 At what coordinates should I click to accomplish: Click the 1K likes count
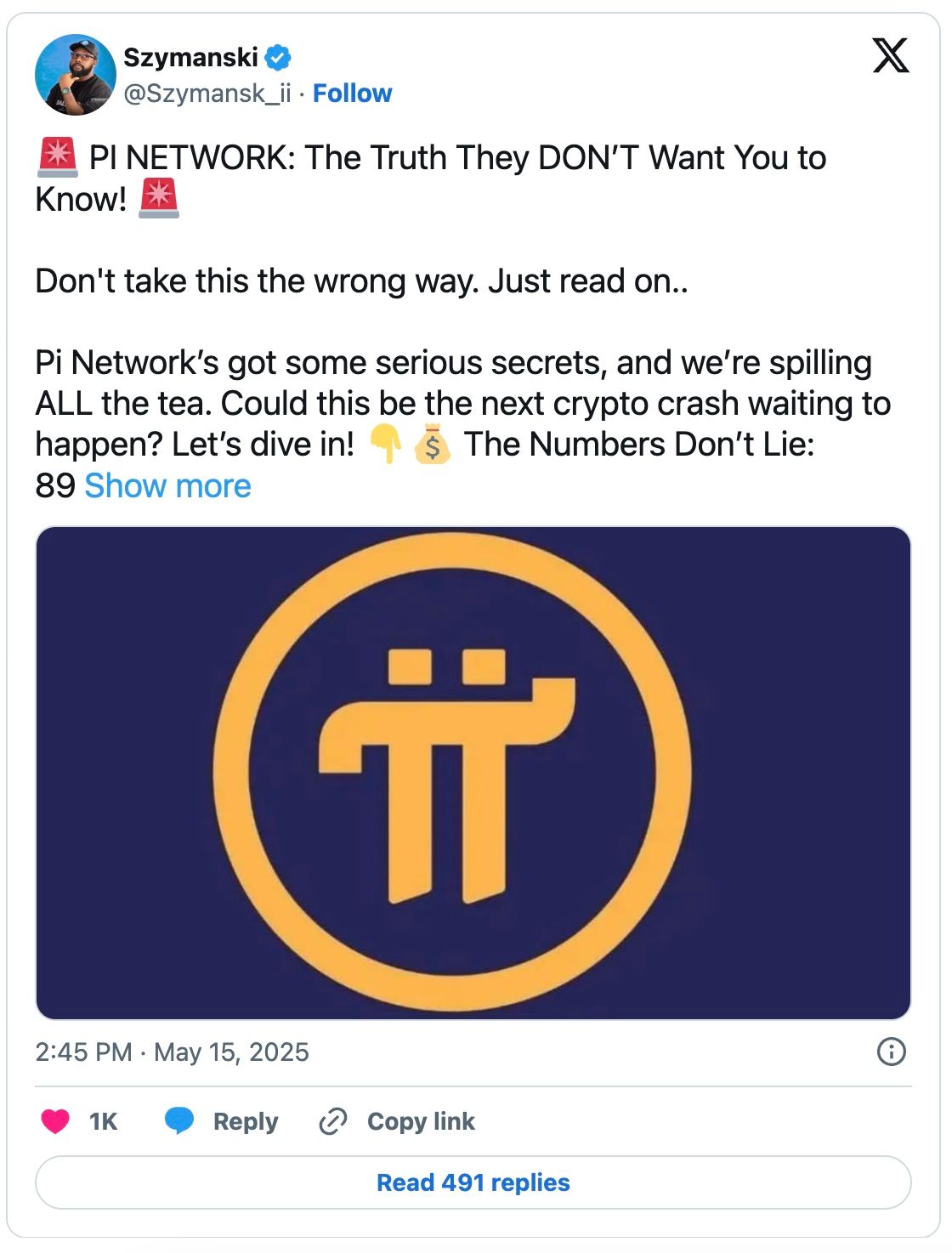[103, 1122]
